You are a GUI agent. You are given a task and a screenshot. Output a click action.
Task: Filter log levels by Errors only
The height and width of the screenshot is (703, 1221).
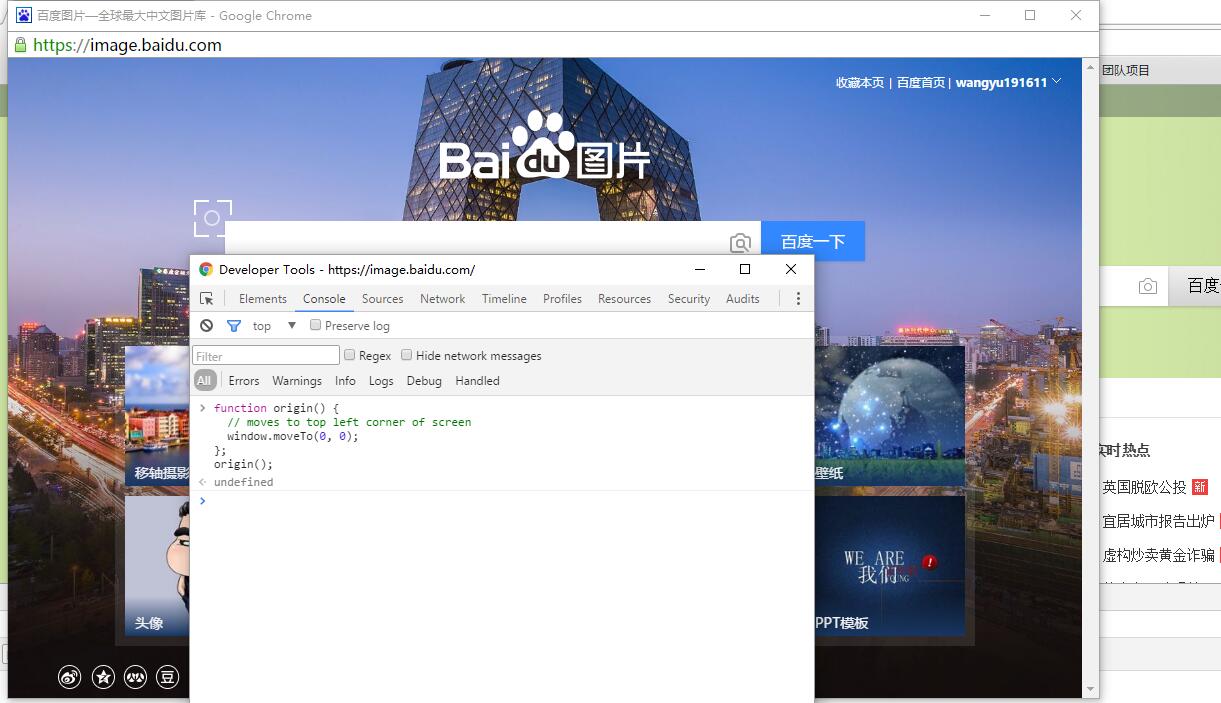pyautogui.click(x=244, y=380)
